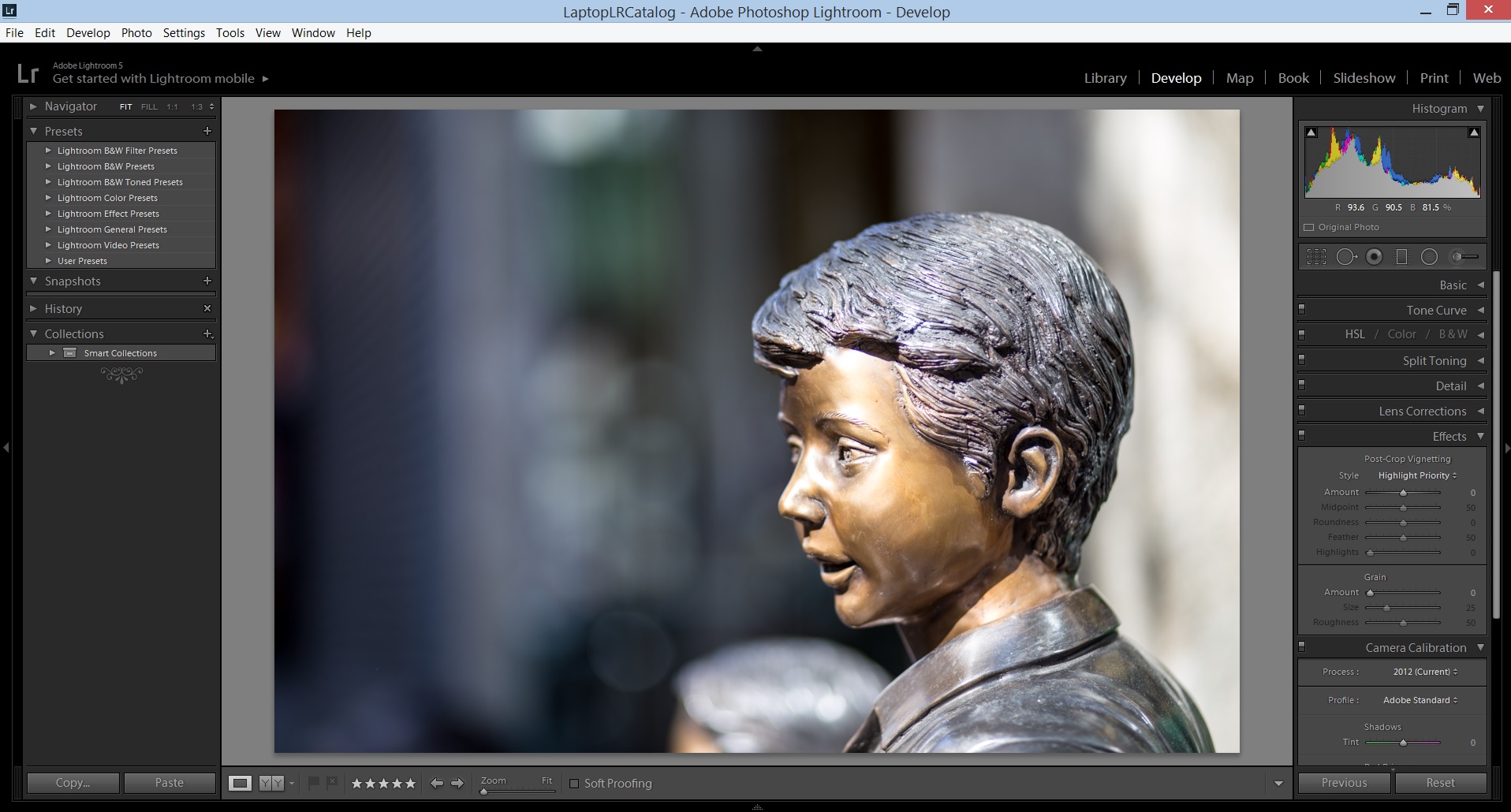Toggle the Camera Calibration panel switch
Viewport: 1511px width, 812px height.
[1301, 646]
